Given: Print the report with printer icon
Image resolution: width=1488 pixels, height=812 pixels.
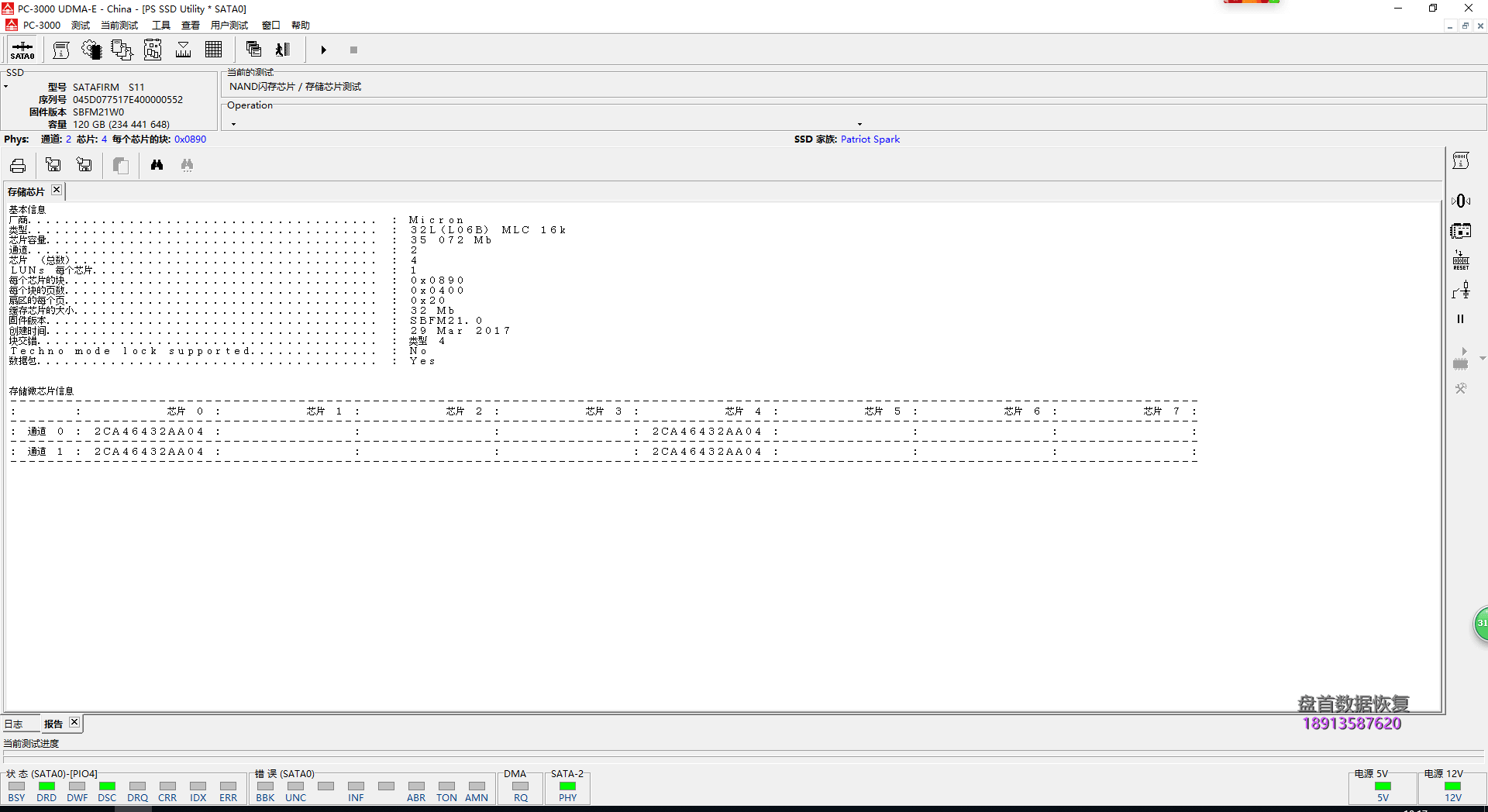Looking at the screenshot, I should 18,165.
